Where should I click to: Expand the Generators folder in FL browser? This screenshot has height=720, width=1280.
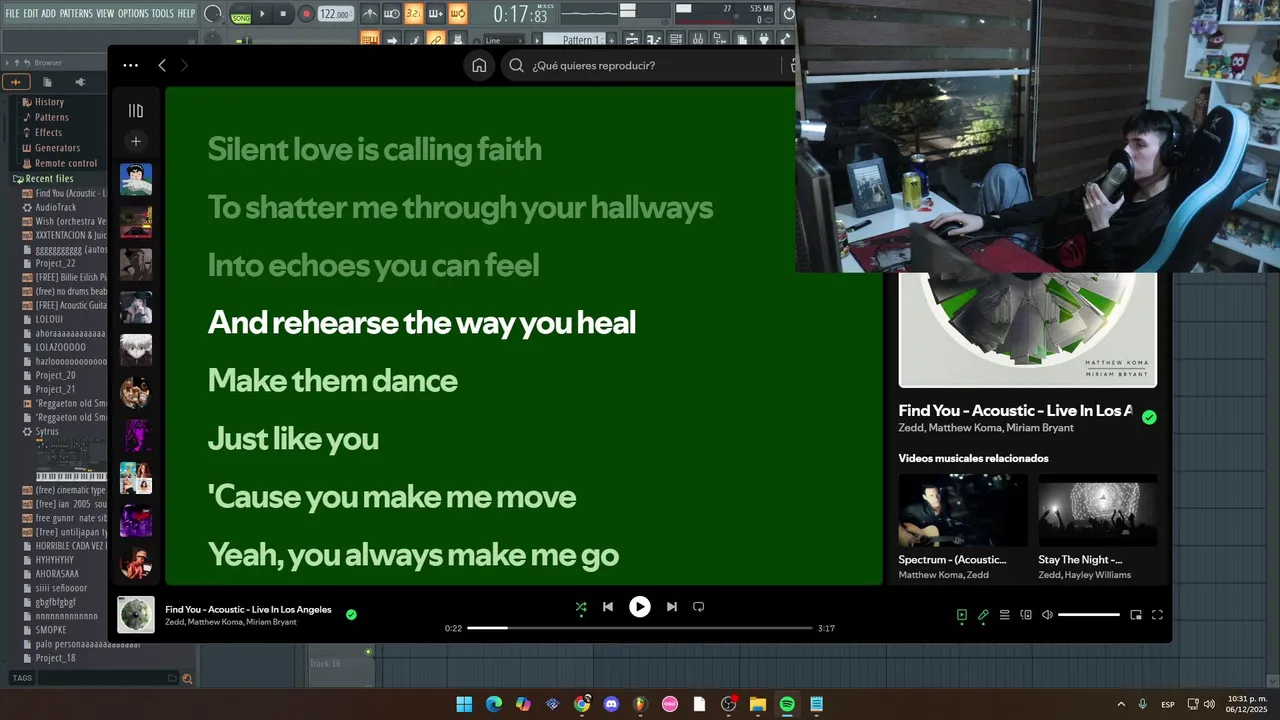[x=57, y=148]
